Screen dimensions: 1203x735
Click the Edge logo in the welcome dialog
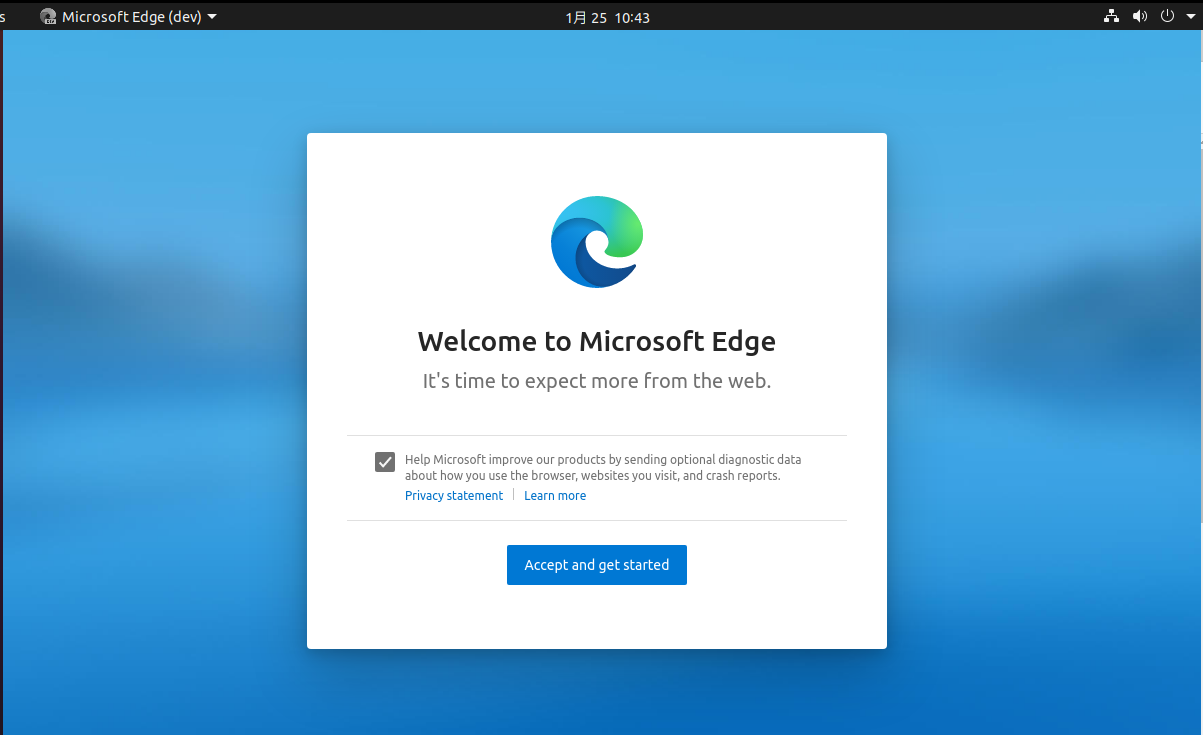click(x=596, y=241)
